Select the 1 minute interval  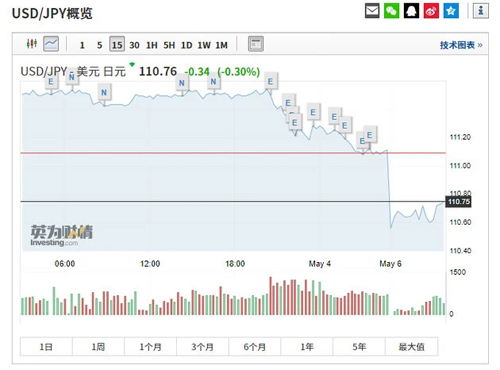82,45
